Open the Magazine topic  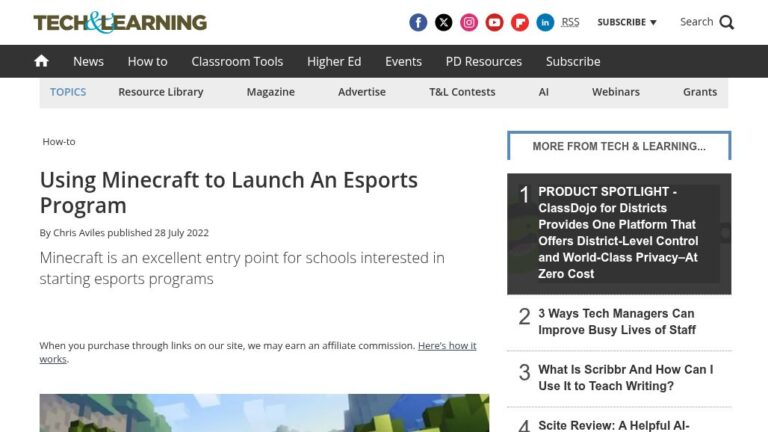click(270, 92)
